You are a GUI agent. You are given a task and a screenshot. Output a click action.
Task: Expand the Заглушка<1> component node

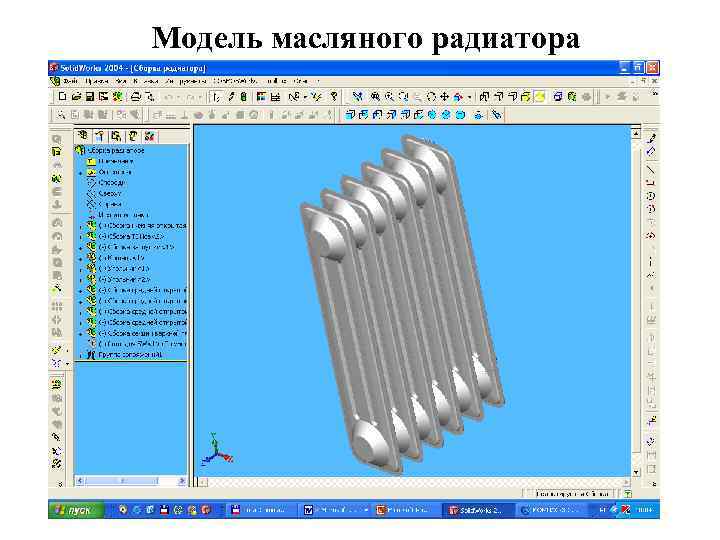[x=81, y=269]
